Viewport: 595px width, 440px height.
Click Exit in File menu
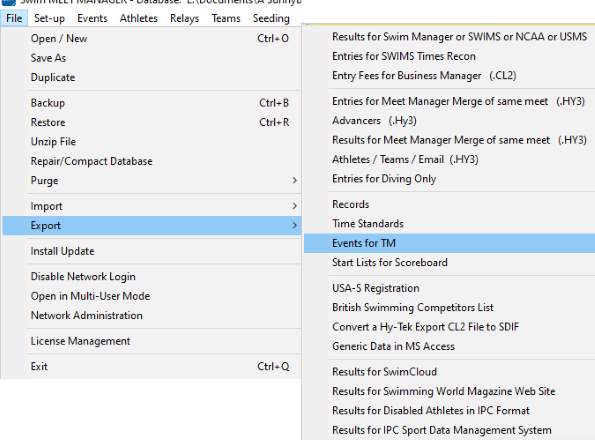tap(152, 366)
